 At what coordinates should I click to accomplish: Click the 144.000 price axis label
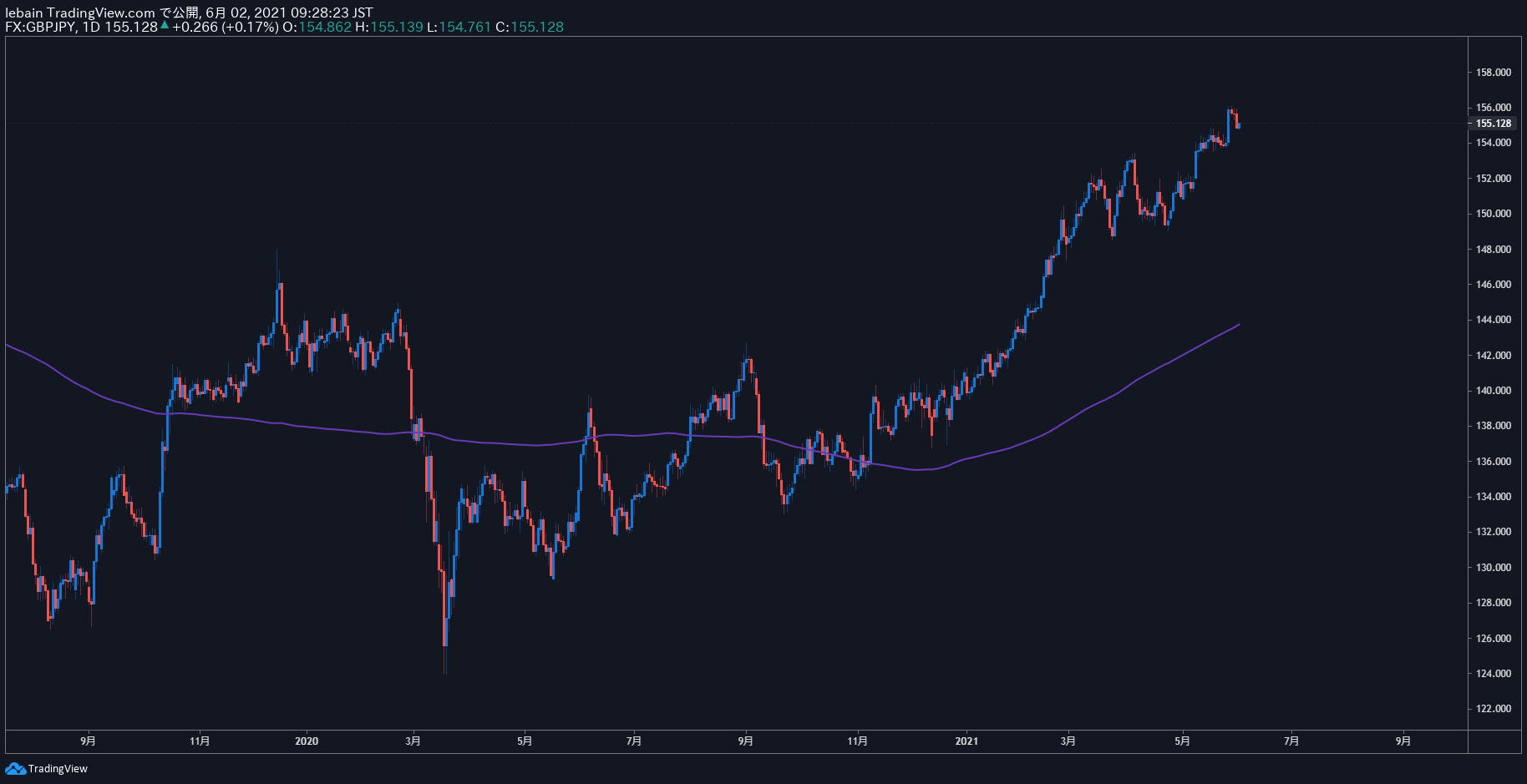(1494, 319)
